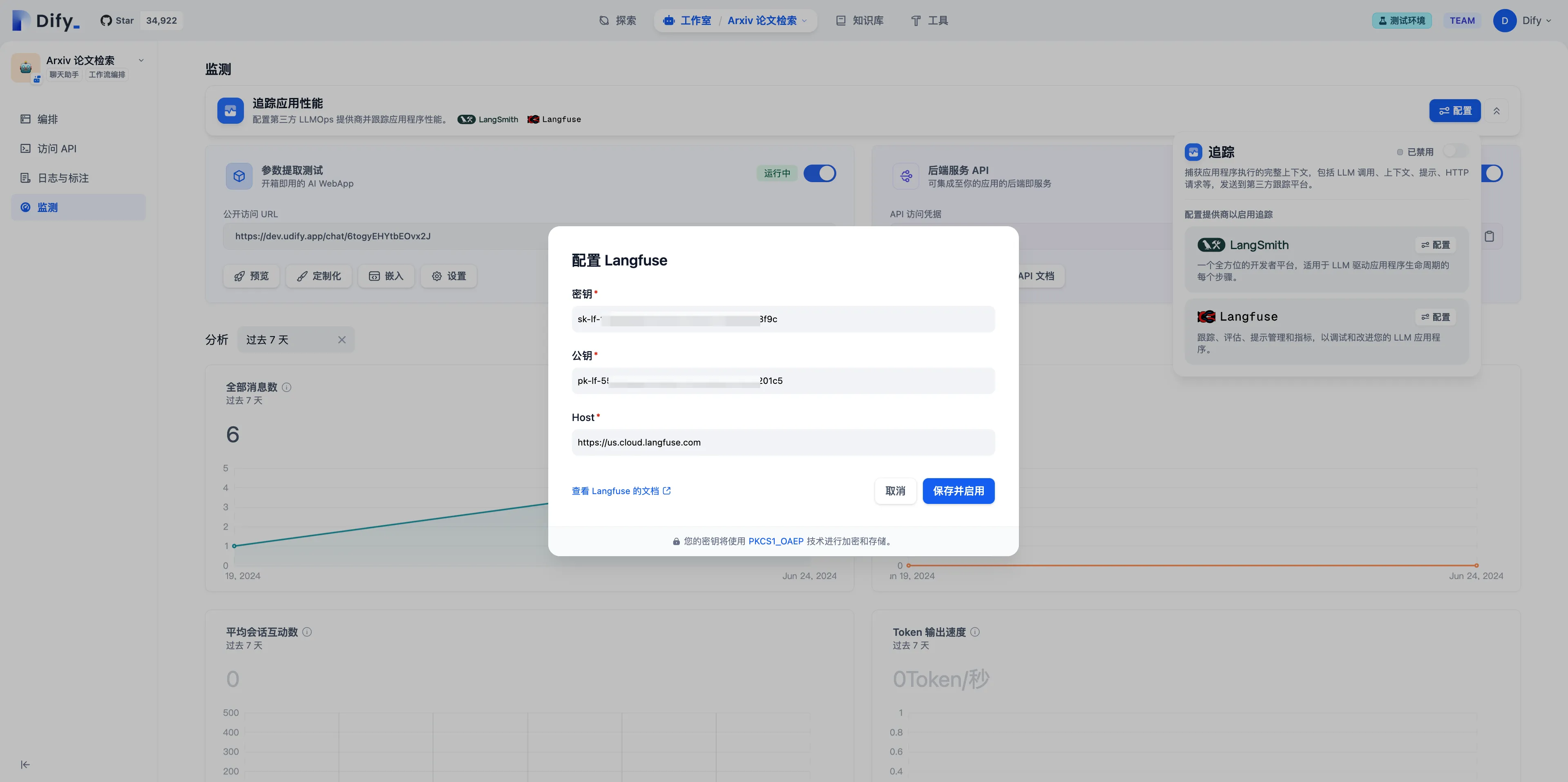This screenshot has width=1568, height=782.
Task: Click the 保存并启用 button
Action: point(958,491)
